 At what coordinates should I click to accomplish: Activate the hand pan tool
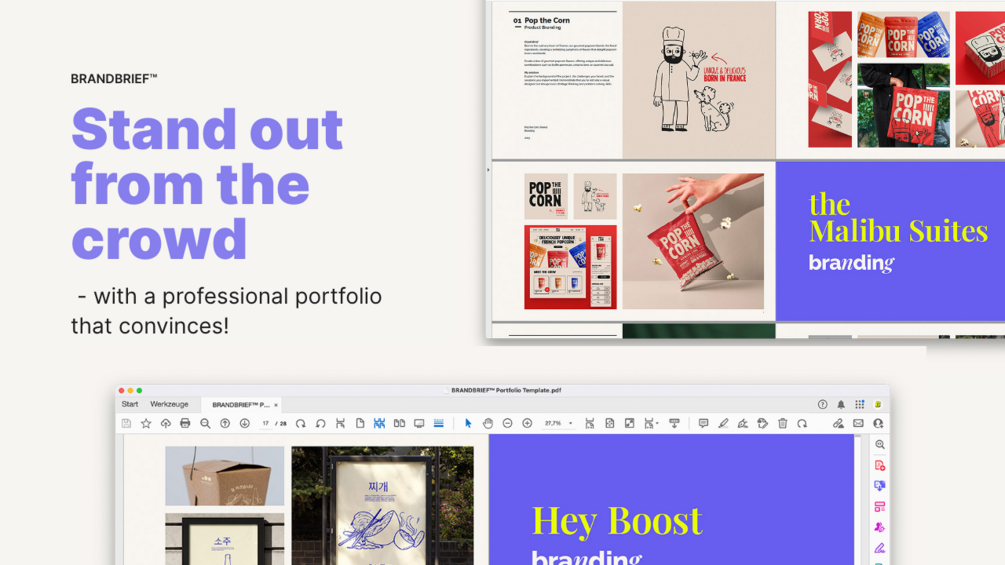coord(488,423)
